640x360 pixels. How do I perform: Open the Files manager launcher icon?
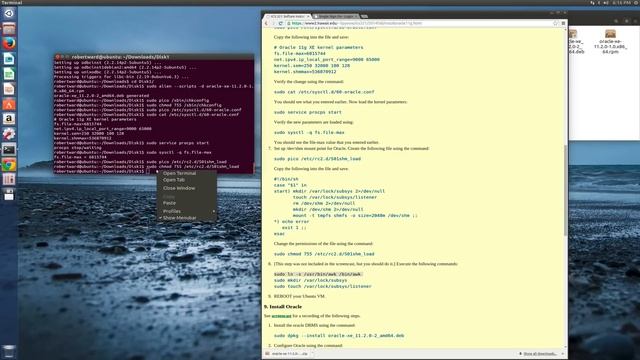click(9, 29)
